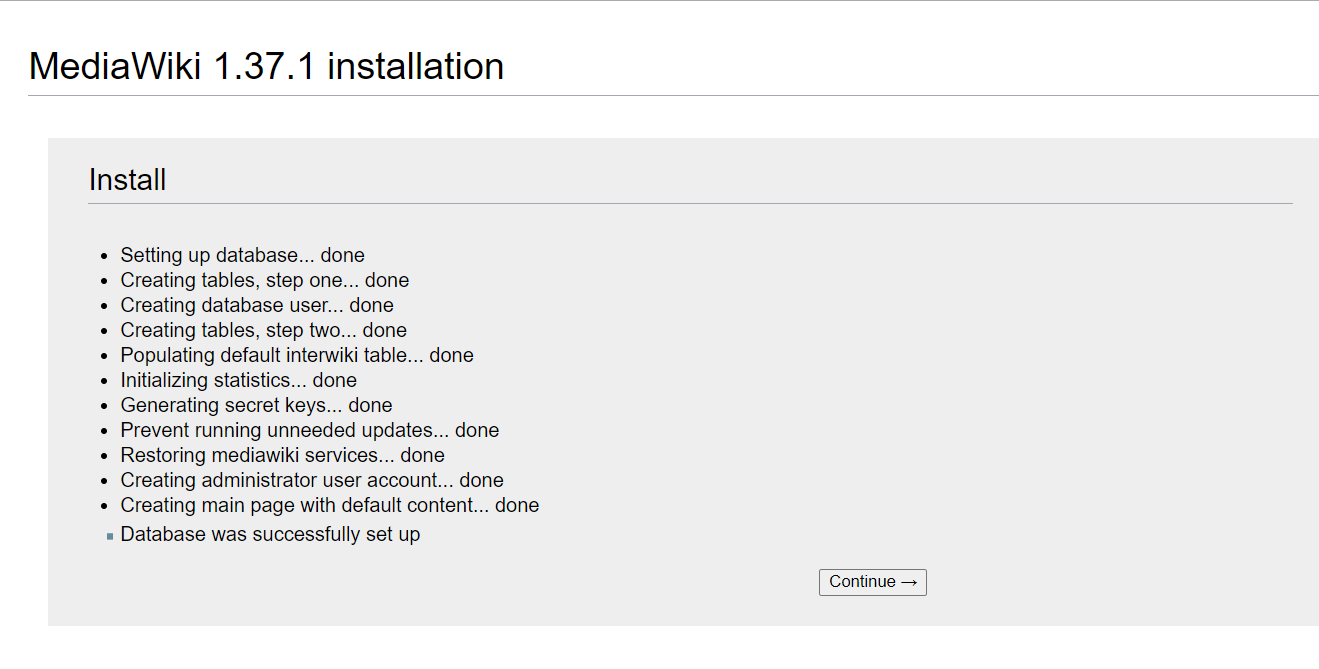The height and width of the screenshot is (669, 1319).
Task: Click the bullet before 'Generating secret keys'
Action: [x=106, y=405]
